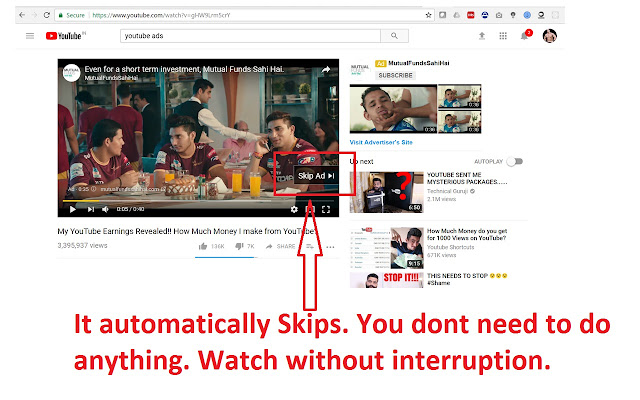Dislike the video with thumbs down

click(237, 245)
